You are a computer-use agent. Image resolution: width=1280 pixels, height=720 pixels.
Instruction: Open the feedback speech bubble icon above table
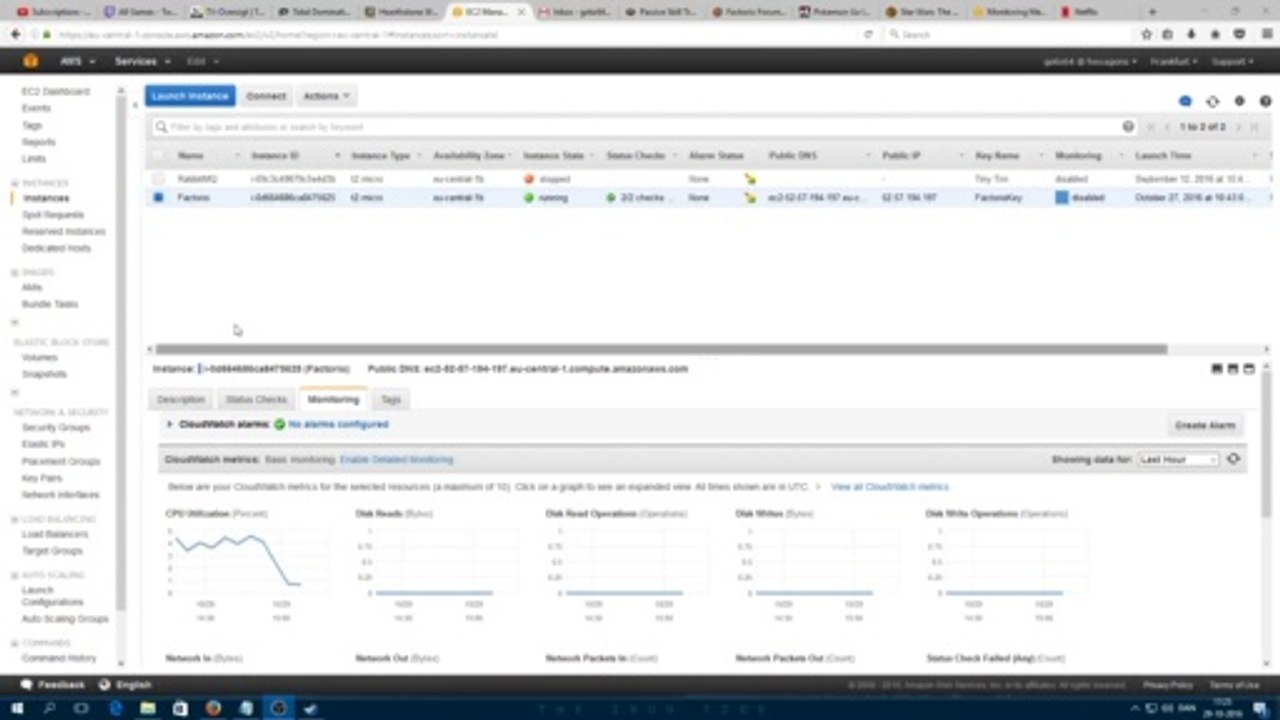pyautogui.click(x=1185, y=101)
